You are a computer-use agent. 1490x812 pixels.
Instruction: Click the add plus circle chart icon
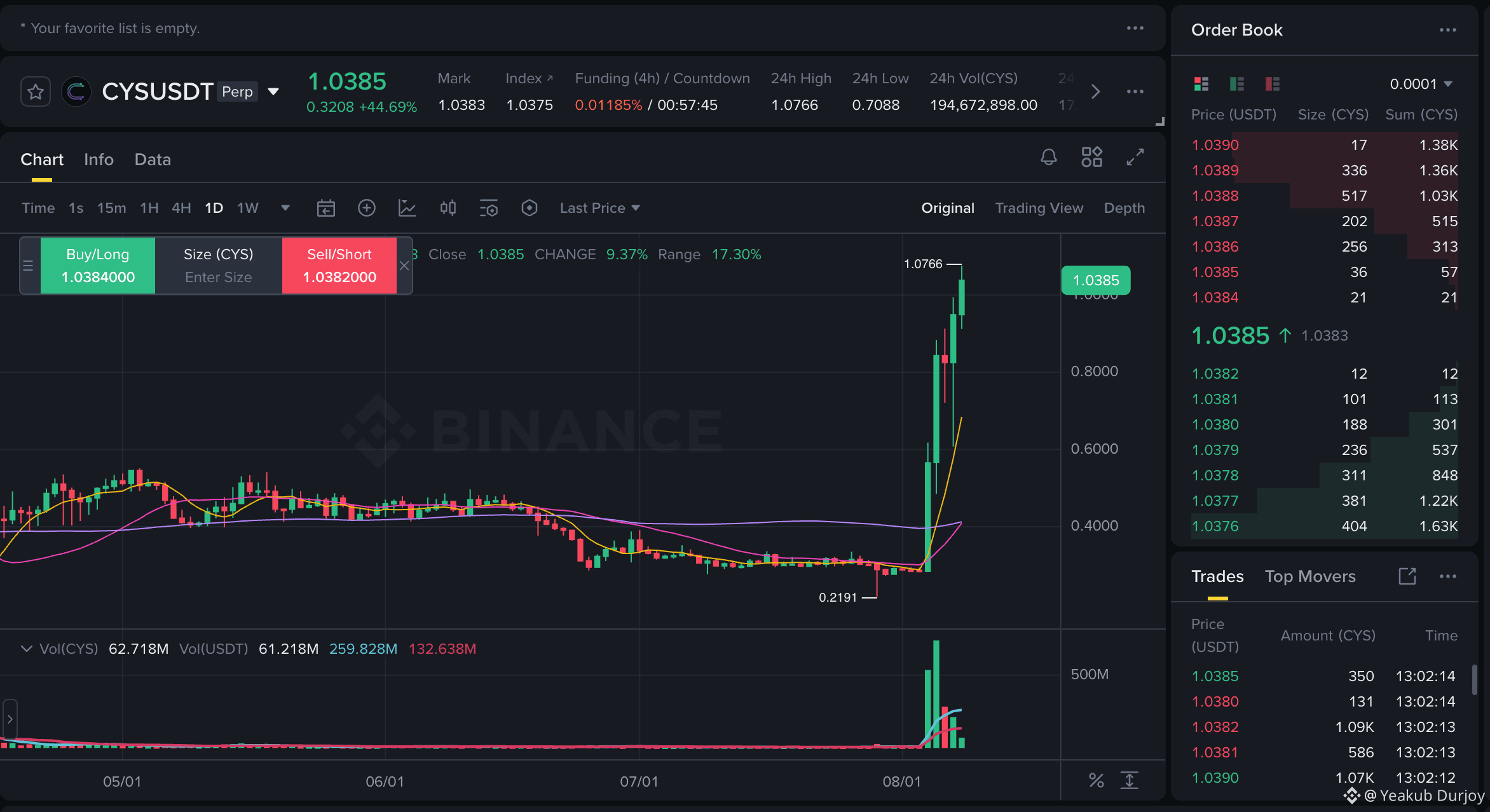click(367, 208)
